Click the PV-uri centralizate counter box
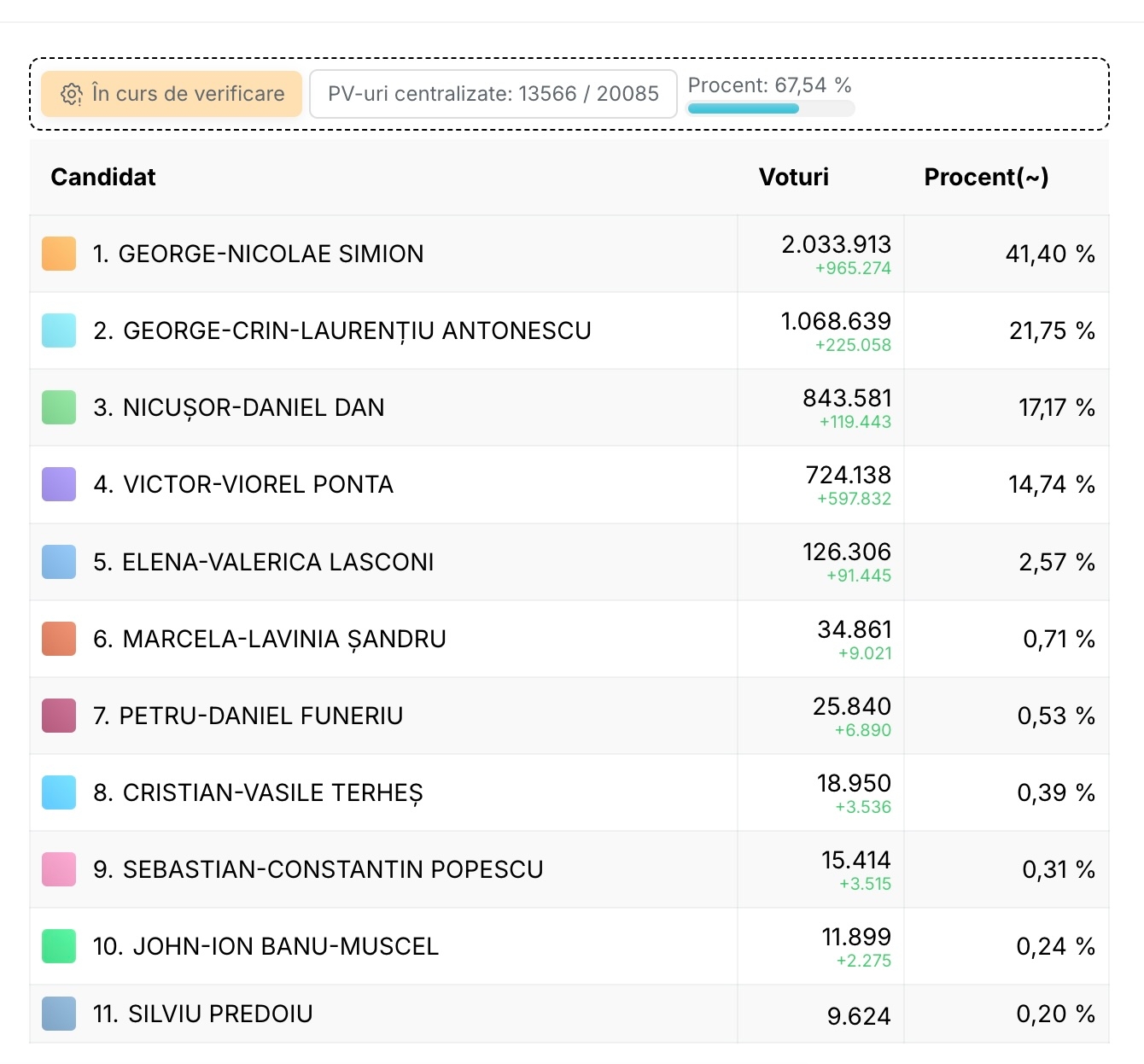The image size is (1144, 1064). 493,94
